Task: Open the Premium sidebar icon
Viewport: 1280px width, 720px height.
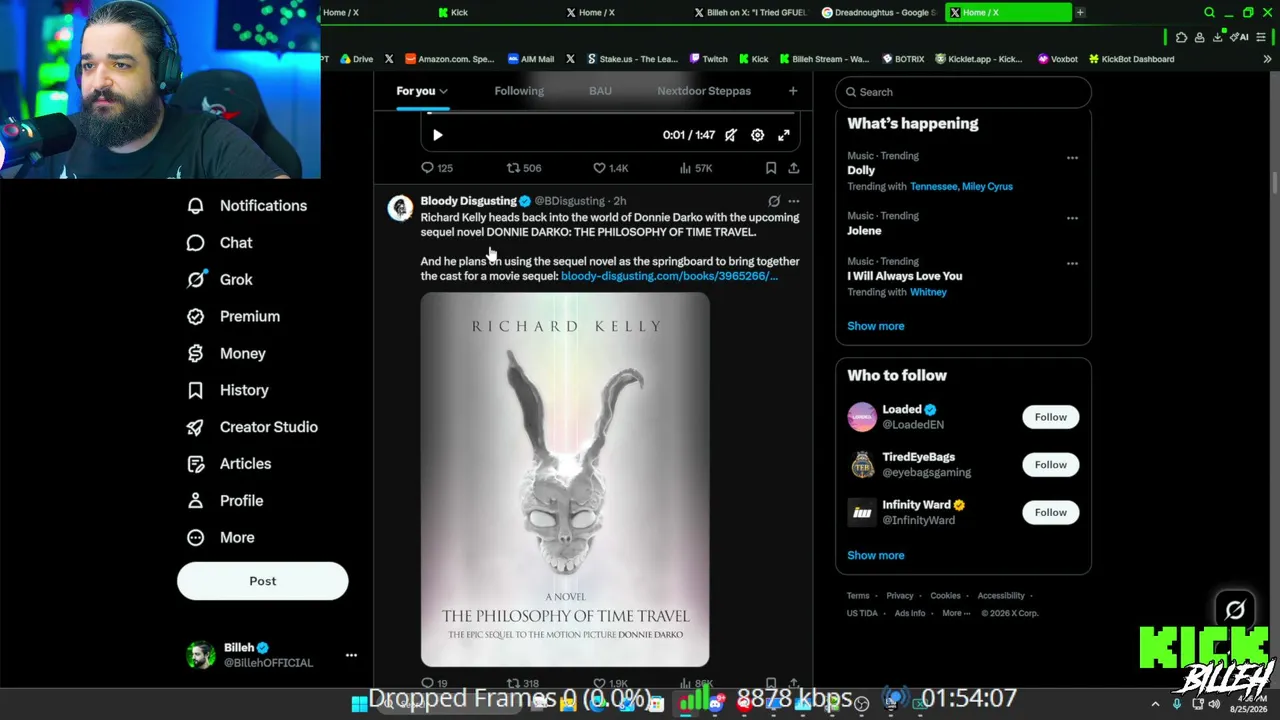Action: click(196, 316)
